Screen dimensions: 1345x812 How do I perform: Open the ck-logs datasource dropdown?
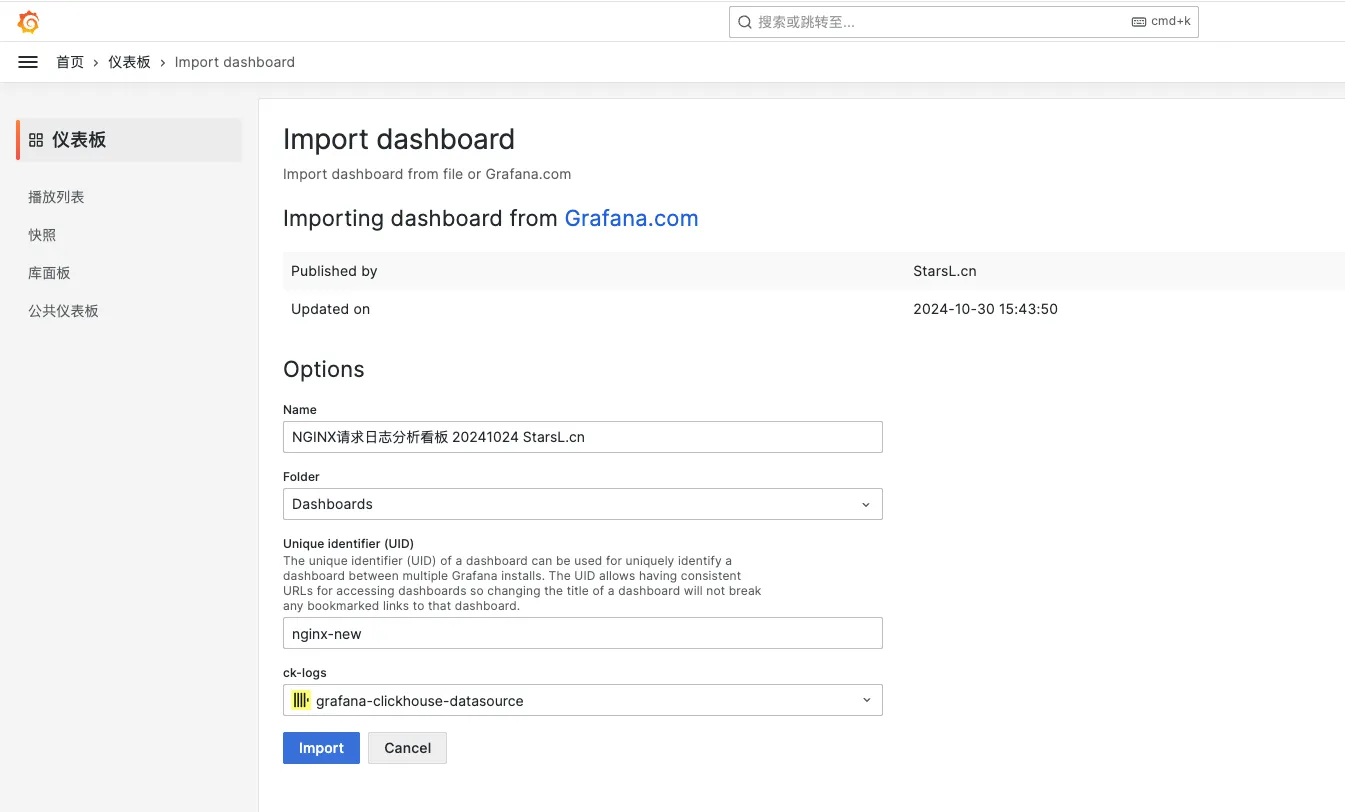(x=582, y=700)
